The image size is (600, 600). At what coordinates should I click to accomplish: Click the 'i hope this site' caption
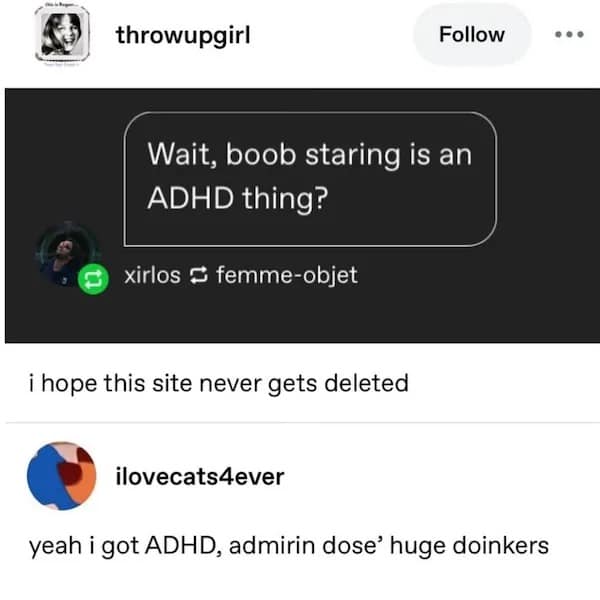coord(219,383)
